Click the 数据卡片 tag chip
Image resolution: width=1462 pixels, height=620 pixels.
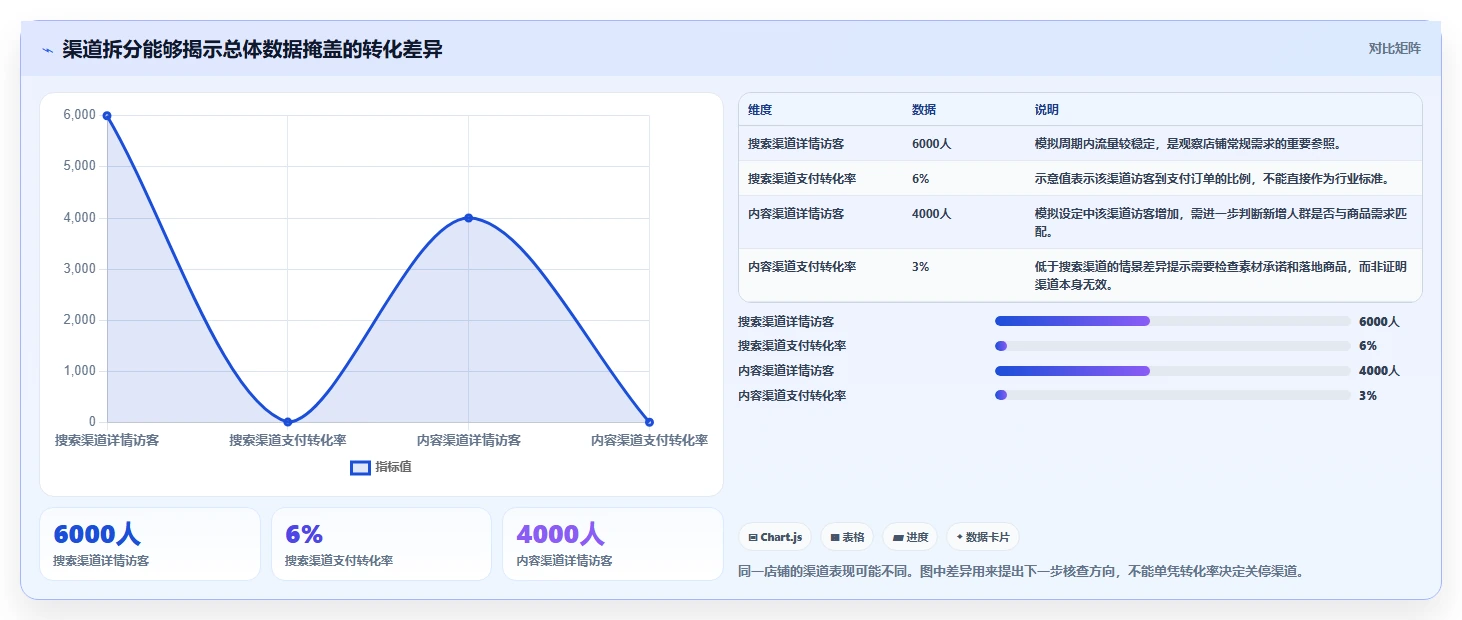point(983,537)
